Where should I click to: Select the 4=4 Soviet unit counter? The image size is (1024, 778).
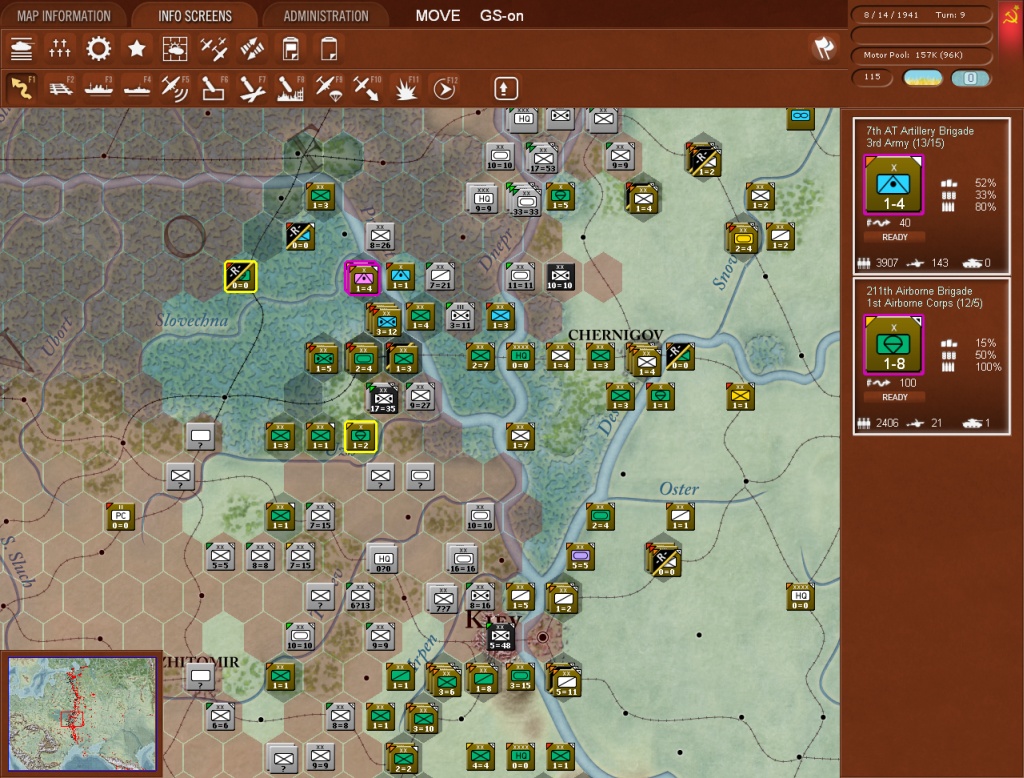pos(481,757)
